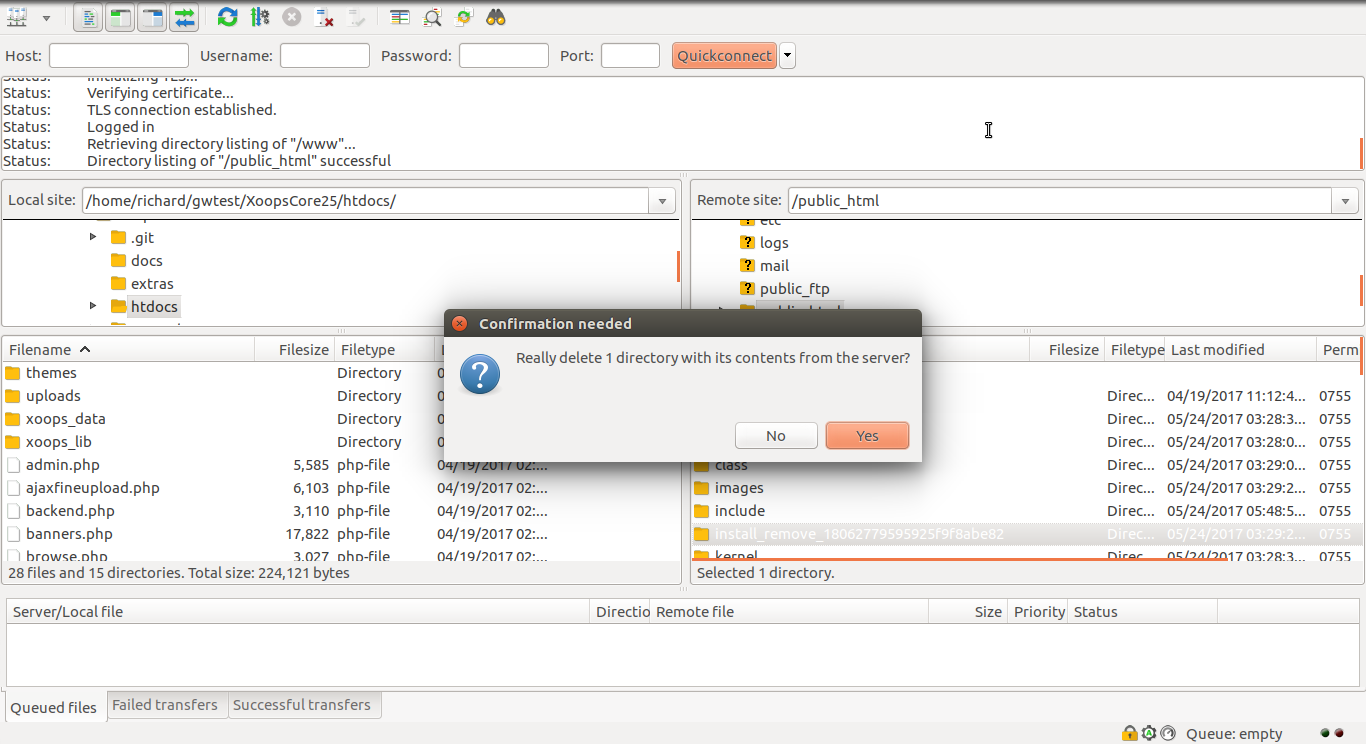The height and width of the screenshot is (744, 1366).
Task: Click the Host input field
Action: click(119, 56)
